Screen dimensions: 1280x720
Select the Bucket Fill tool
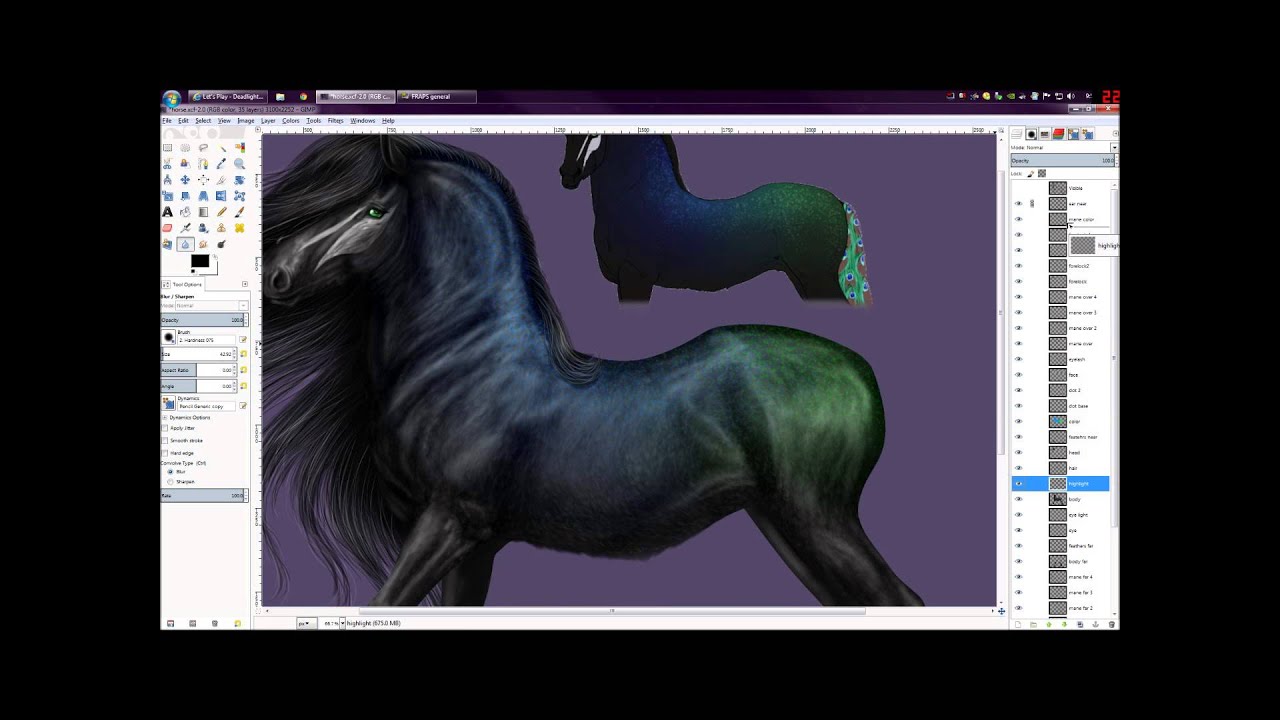point(185,212)
